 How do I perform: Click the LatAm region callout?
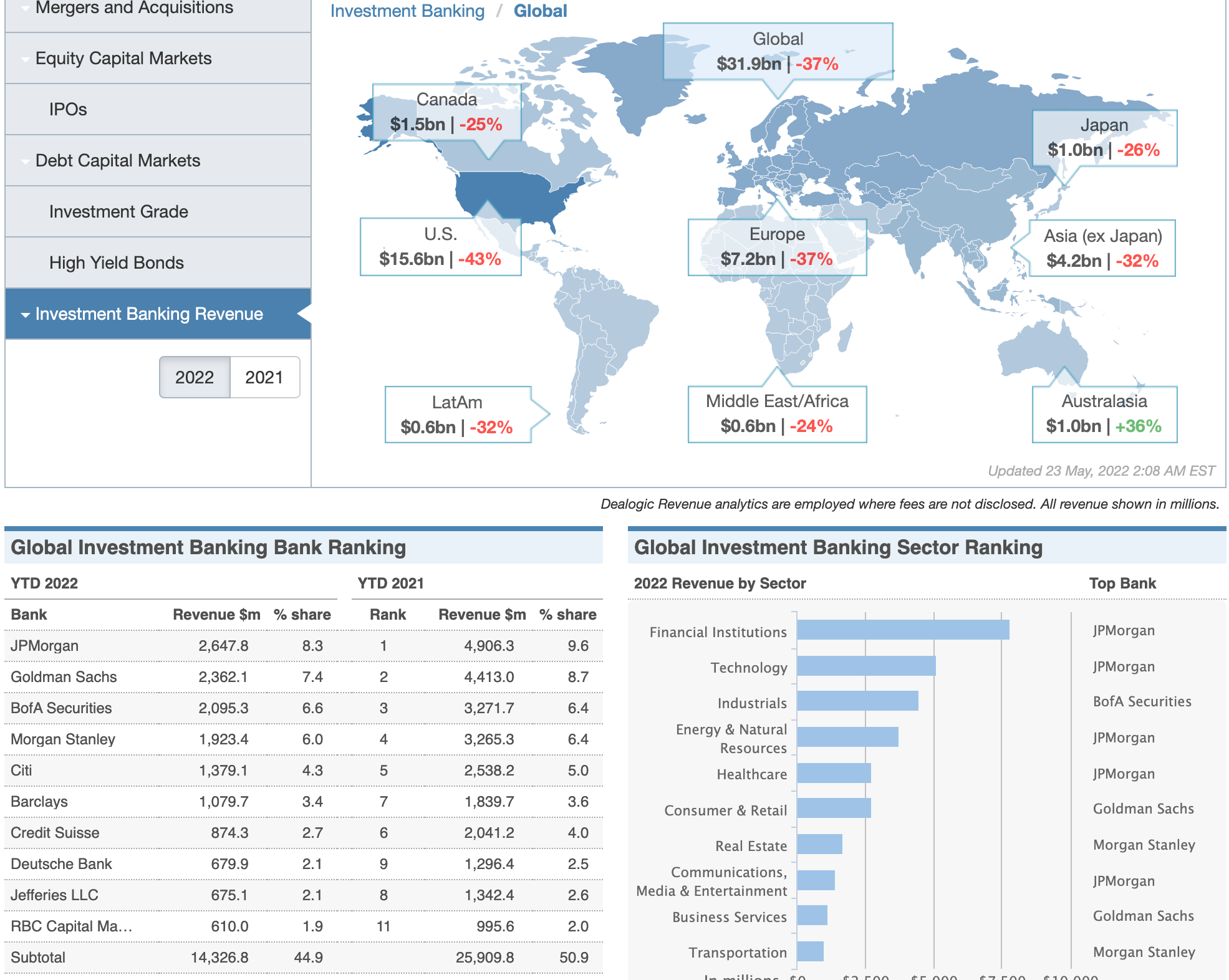point(457,415)
